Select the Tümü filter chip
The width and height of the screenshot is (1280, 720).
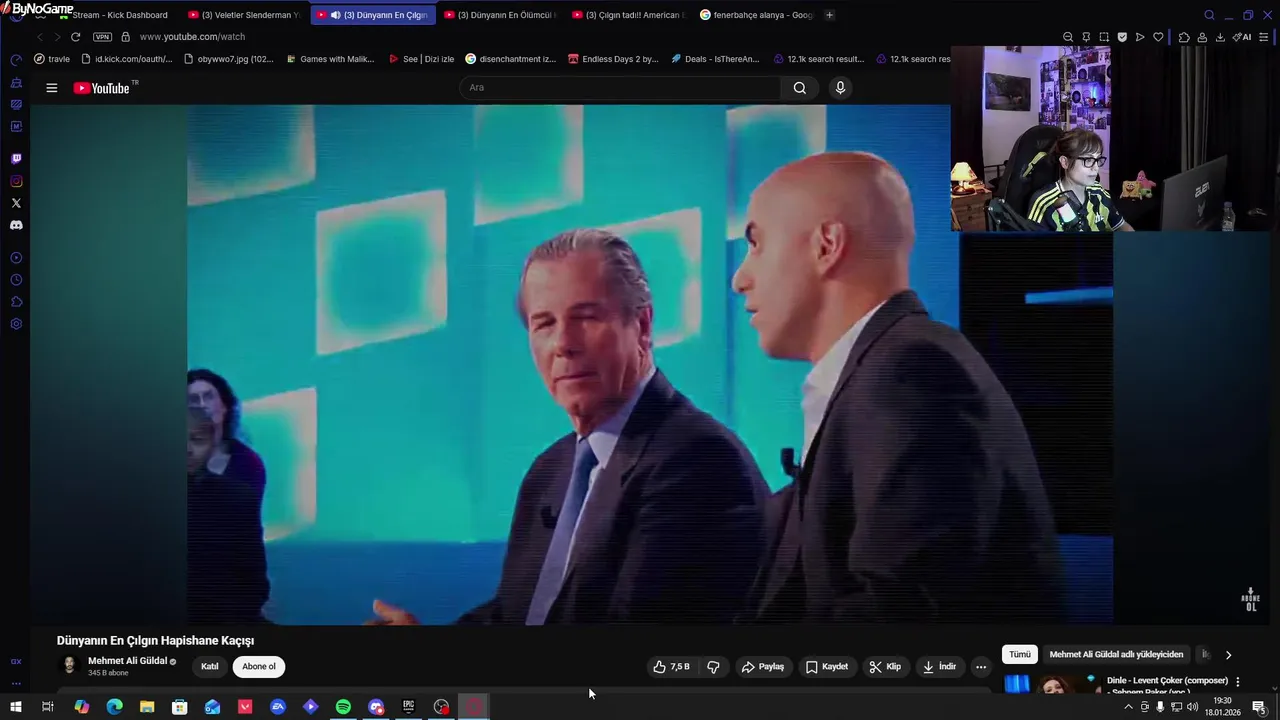tap(1019, 655)
